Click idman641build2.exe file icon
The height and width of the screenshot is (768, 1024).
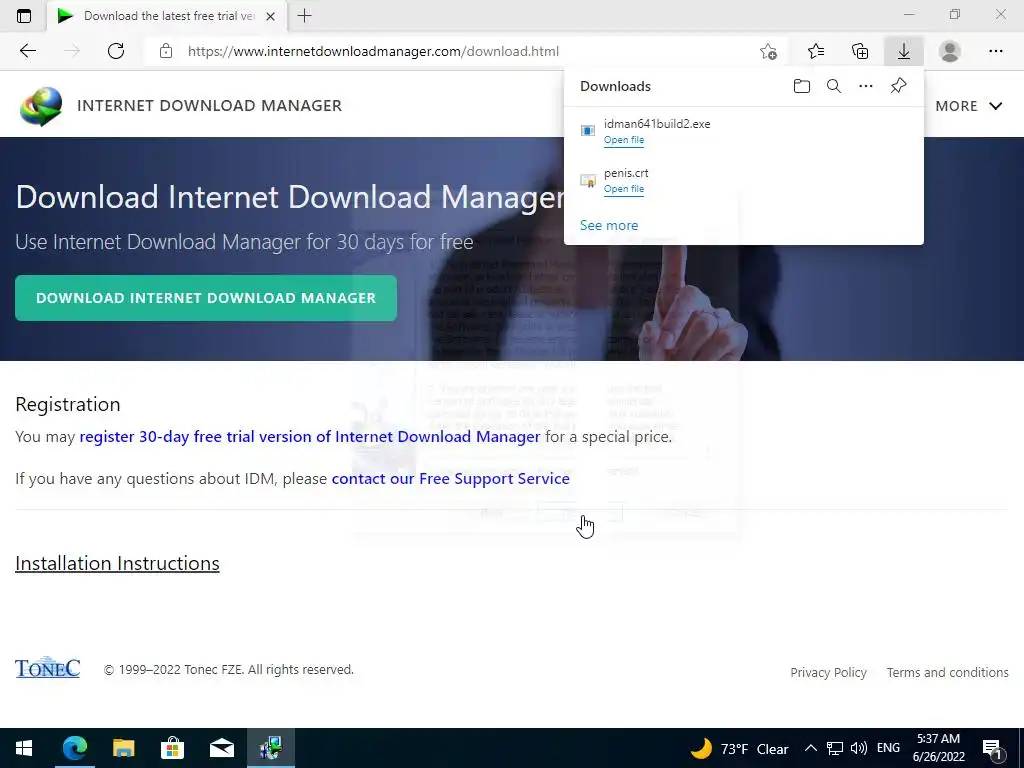tap(588, 131)
